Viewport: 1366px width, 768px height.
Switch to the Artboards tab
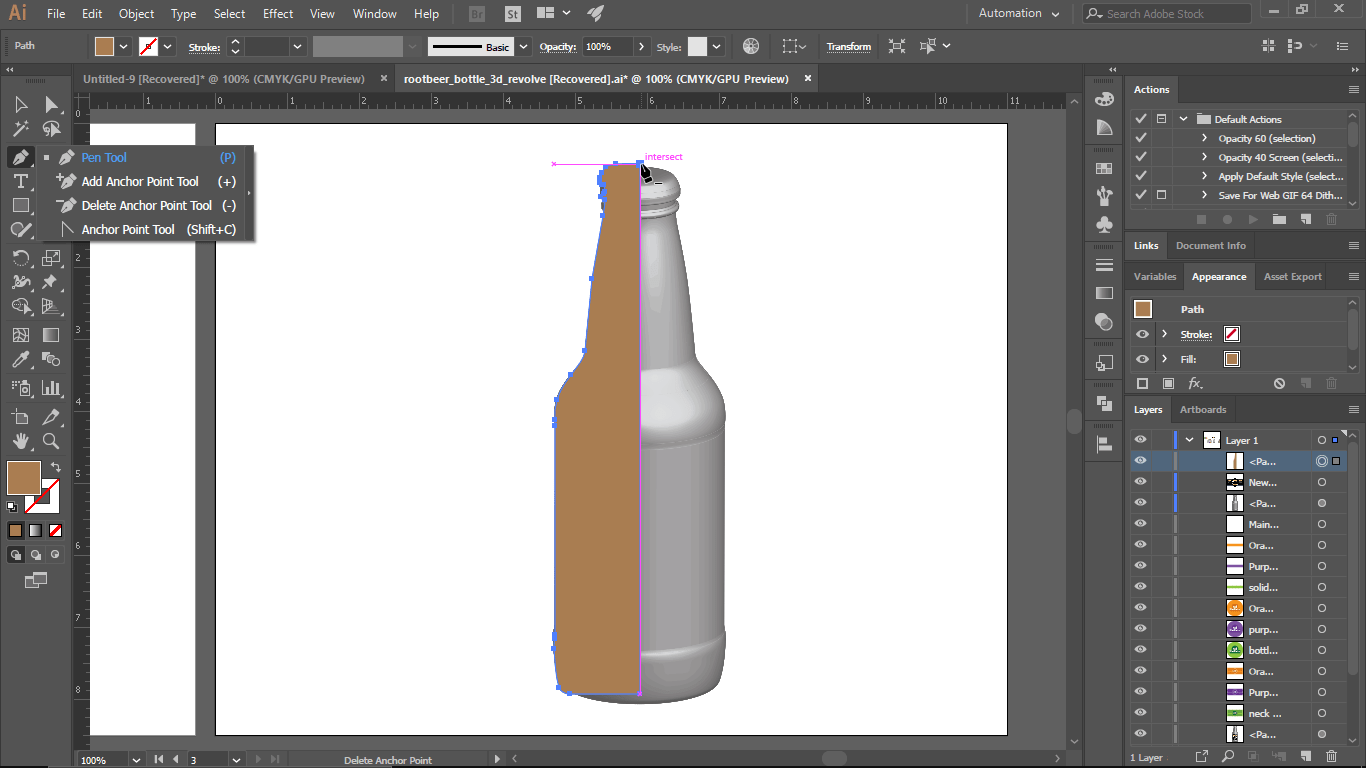[x=1203, y=409]
